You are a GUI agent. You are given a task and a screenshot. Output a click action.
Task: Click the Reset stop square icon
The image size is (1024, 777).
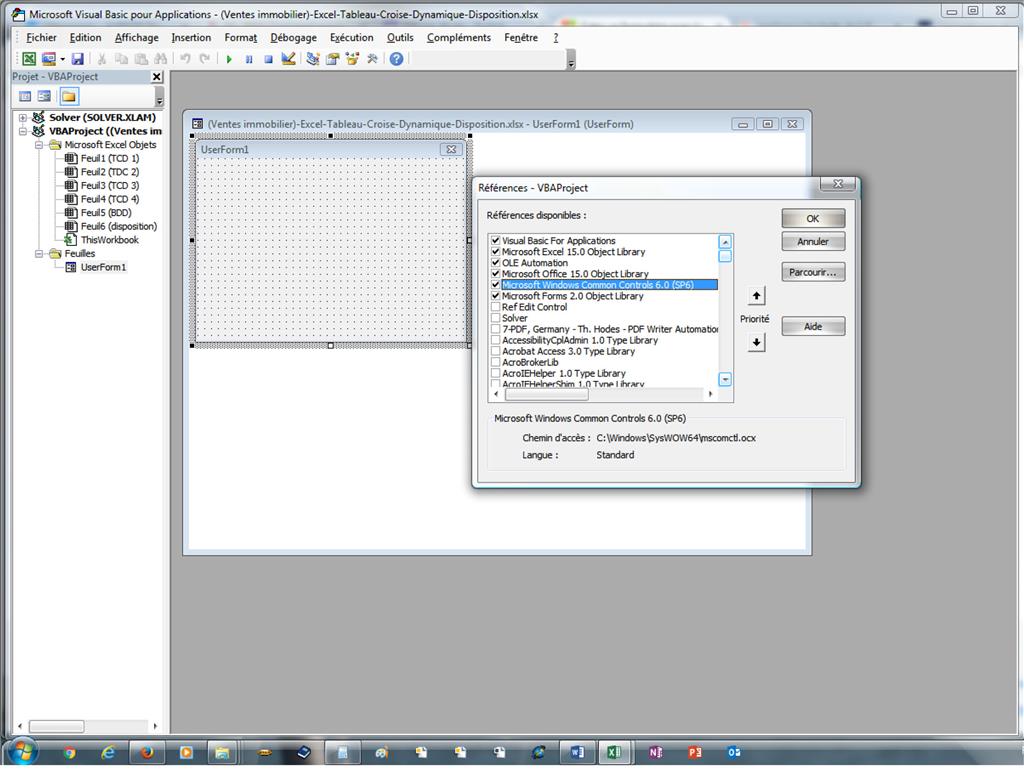point(268,59)
